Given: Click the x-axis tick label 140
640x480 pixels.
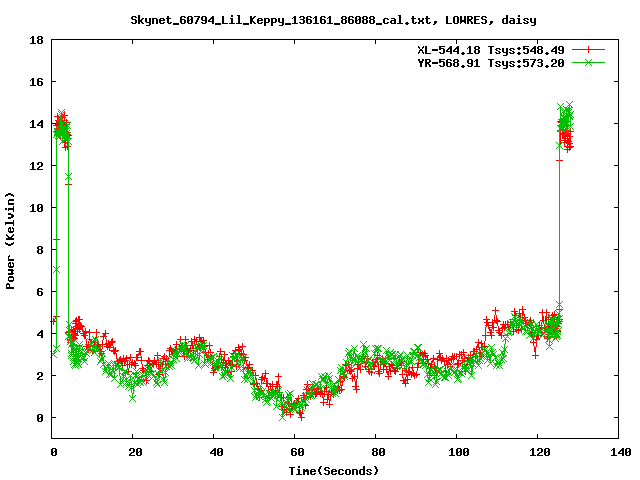Looking at the screenshot, I should click(x=620, y=452).
